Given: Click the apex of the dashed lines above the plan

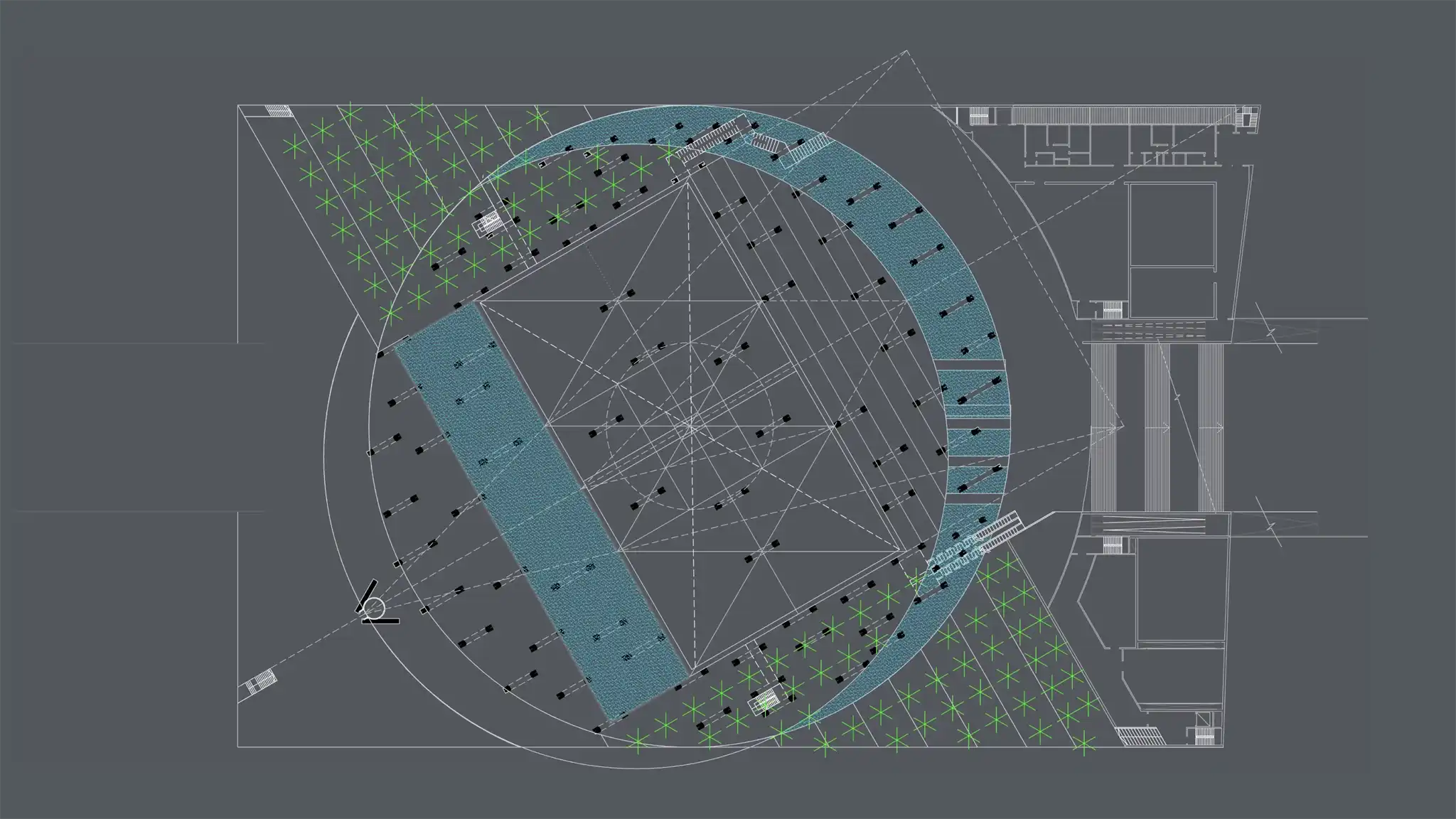Looking at the screenshot, I should click(x=906, y=51).
